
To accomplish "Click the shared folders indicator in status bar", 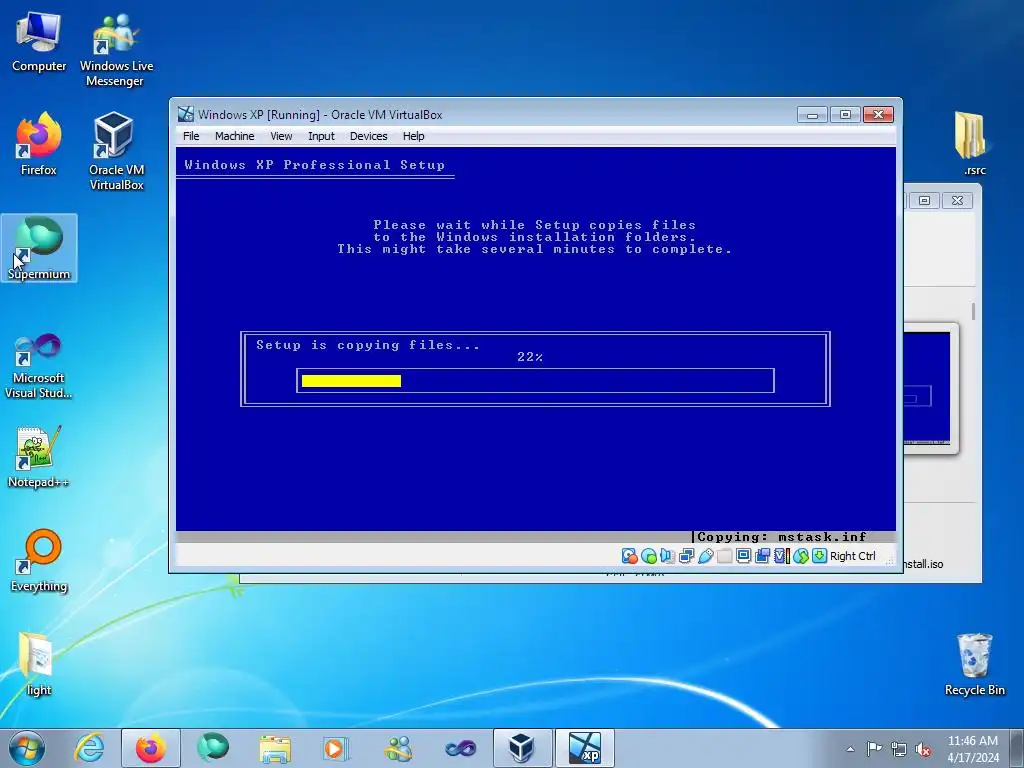I will pos(724,556).
